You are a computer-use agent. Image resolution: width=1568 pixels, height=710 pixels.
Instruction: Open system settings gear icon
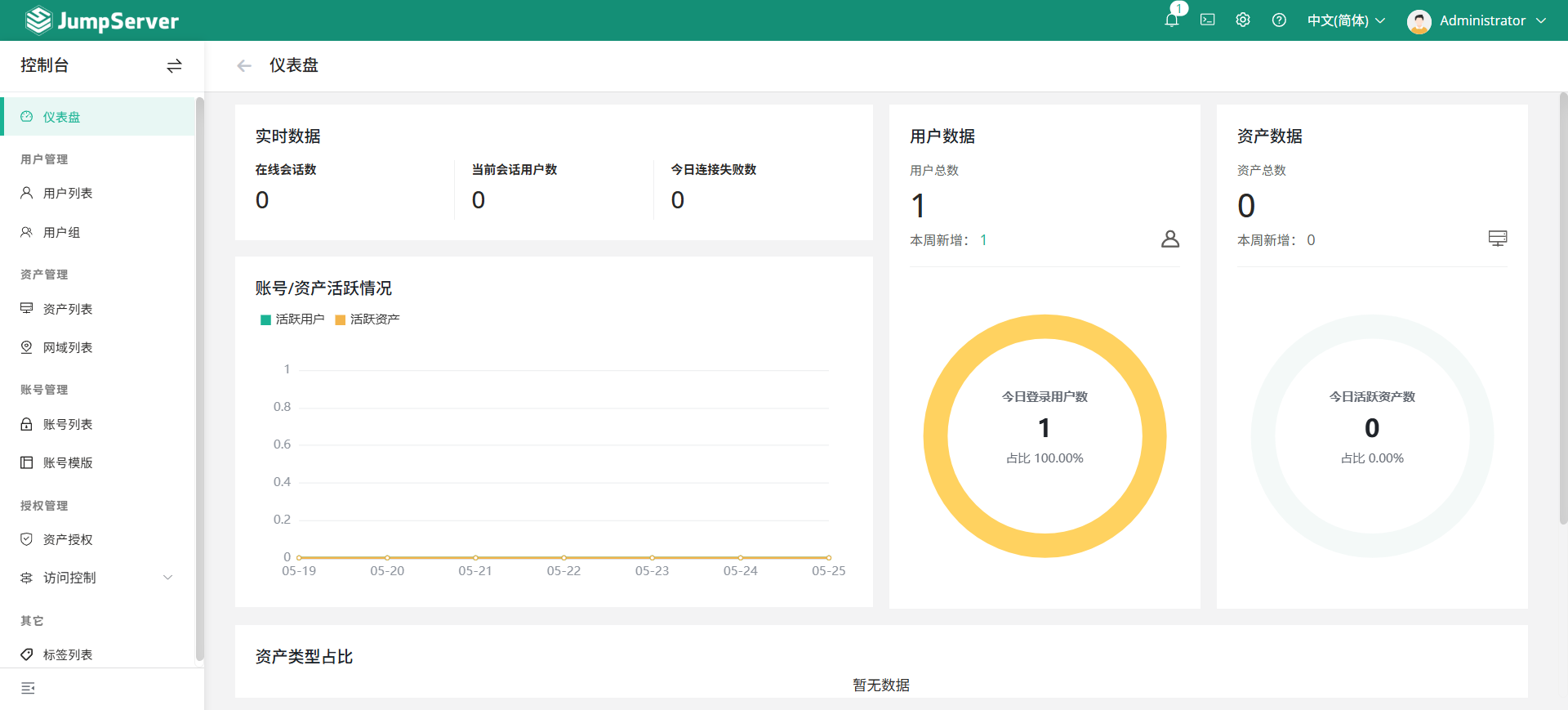tap(1243, 20)
